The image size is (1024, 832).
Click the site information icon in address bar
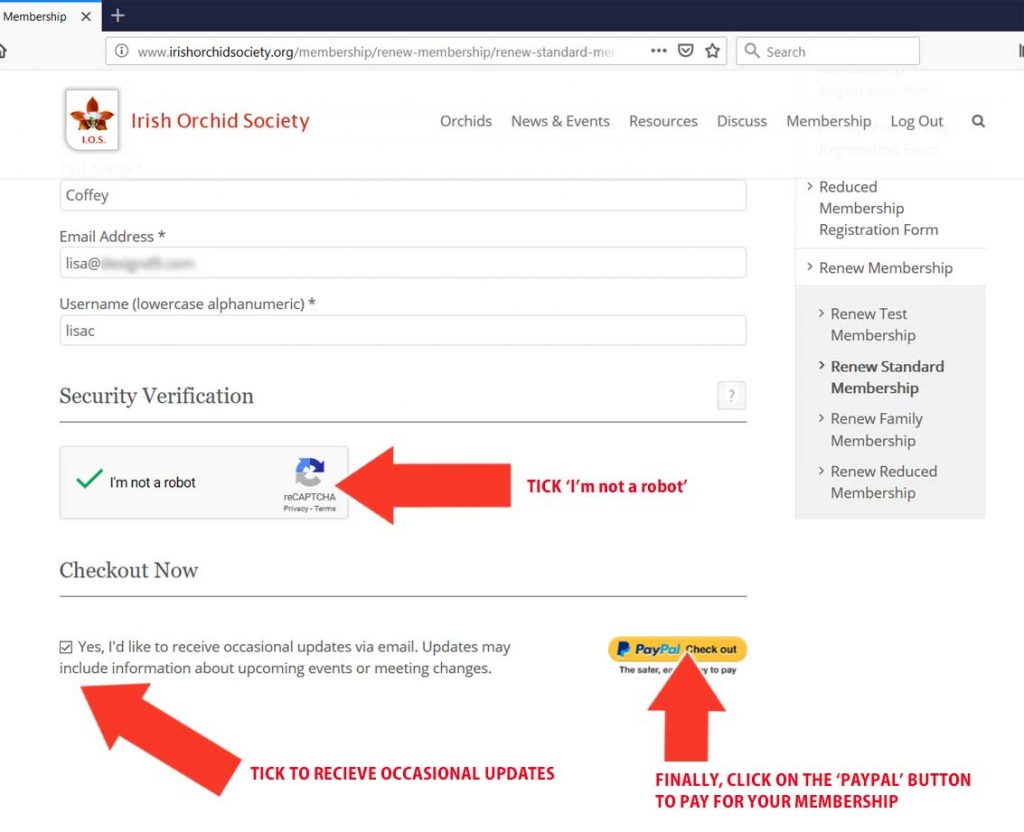[x=121, y=51]
